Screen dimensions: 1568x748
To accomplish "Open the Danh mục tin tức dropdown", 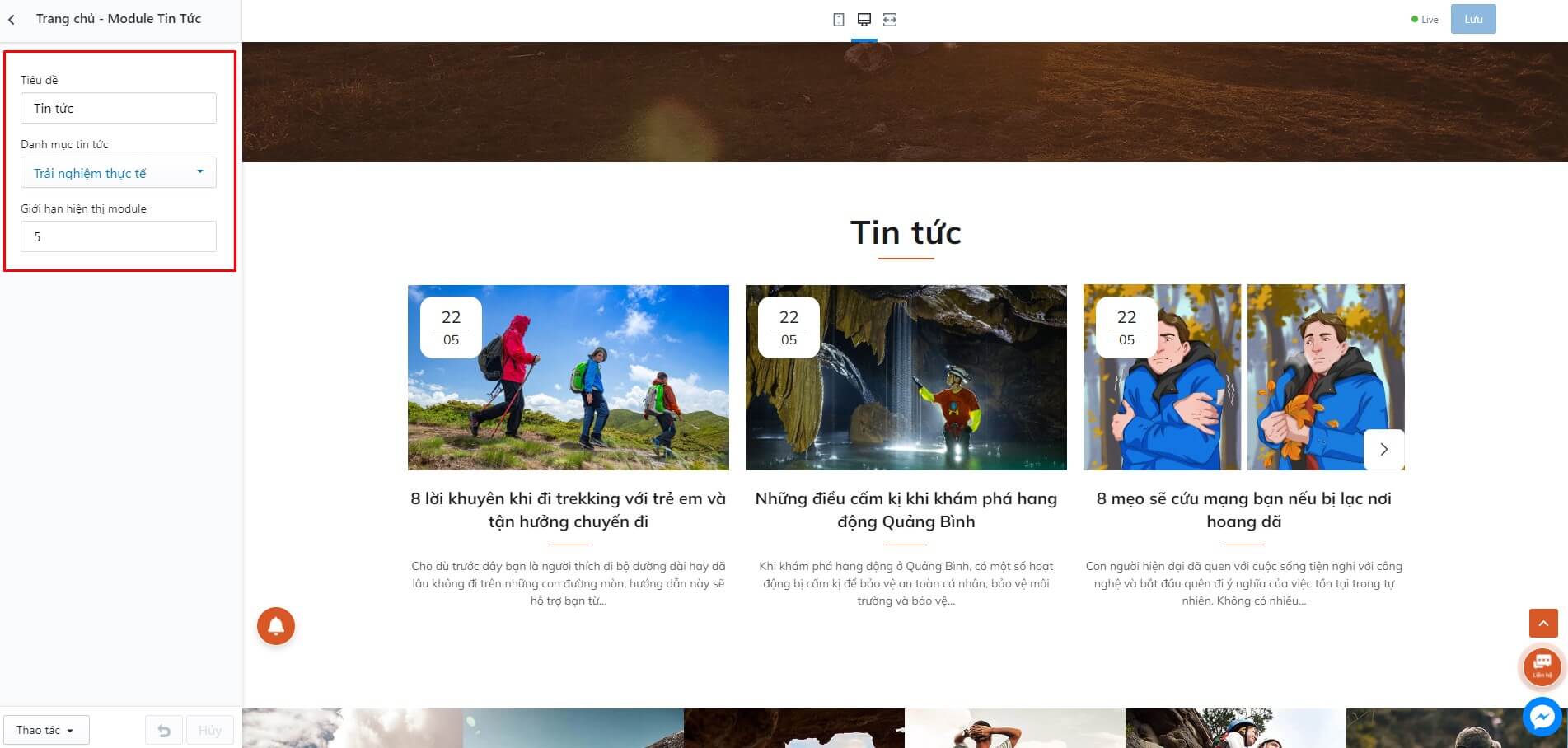I will click(119, 173).
